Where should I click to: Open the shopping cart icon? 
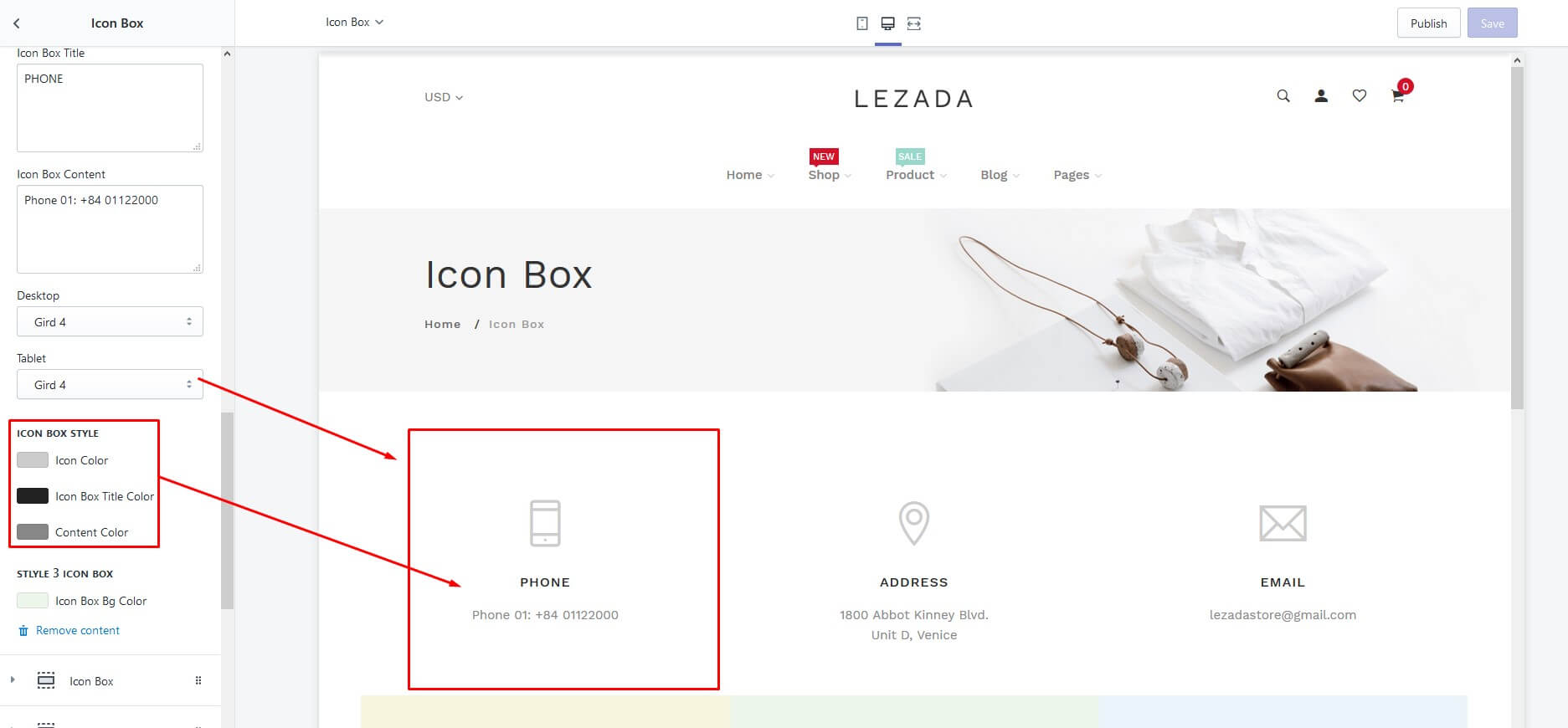click(1397, 96)
